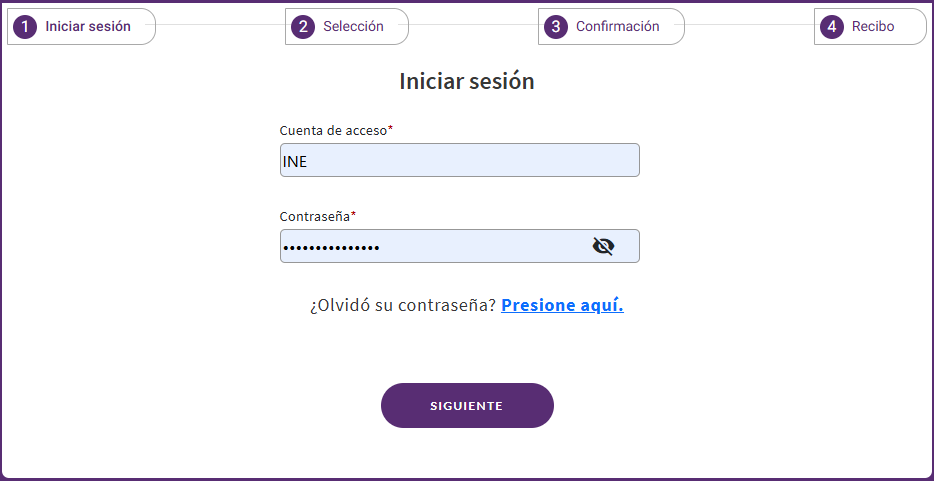Click the red asterisk beside Cuenta de acceso
Screen dimensions: 934x481
tap(391, 129)
